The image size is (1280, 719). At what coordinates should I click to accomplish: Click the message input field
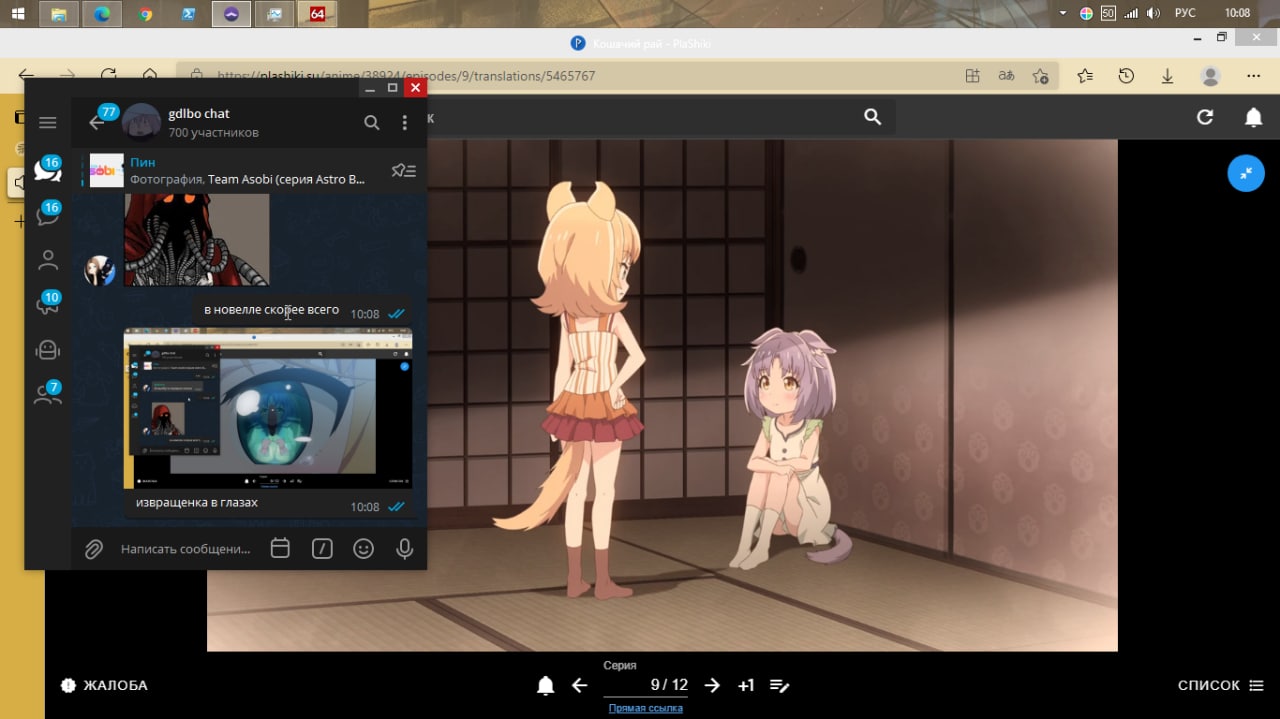[x=185, y=548]
